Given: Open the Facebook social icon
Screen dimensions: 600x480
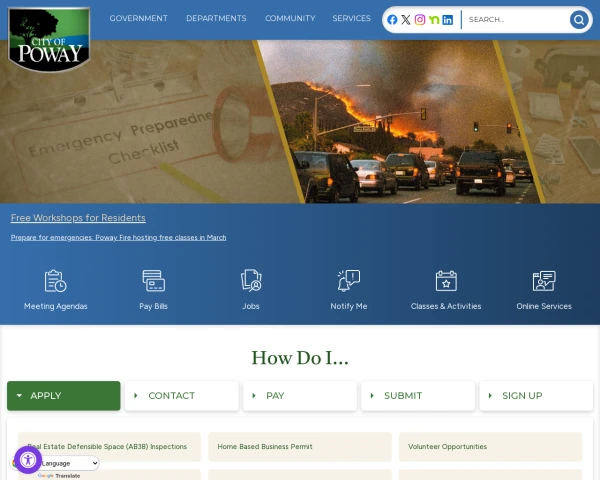Looking at the screenshot, I should [392, 20].
